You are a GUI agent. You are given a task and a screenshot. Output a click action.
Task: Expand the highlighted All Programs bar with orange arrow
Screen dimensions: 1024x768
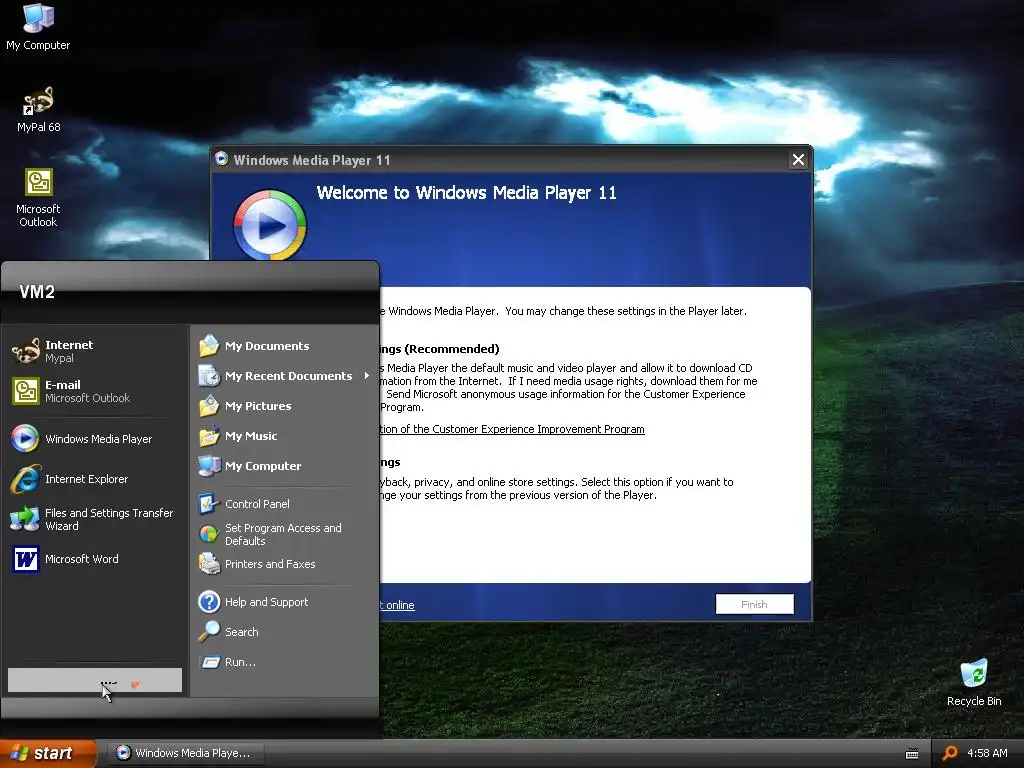pyautogui.click(x=95, y=680)
